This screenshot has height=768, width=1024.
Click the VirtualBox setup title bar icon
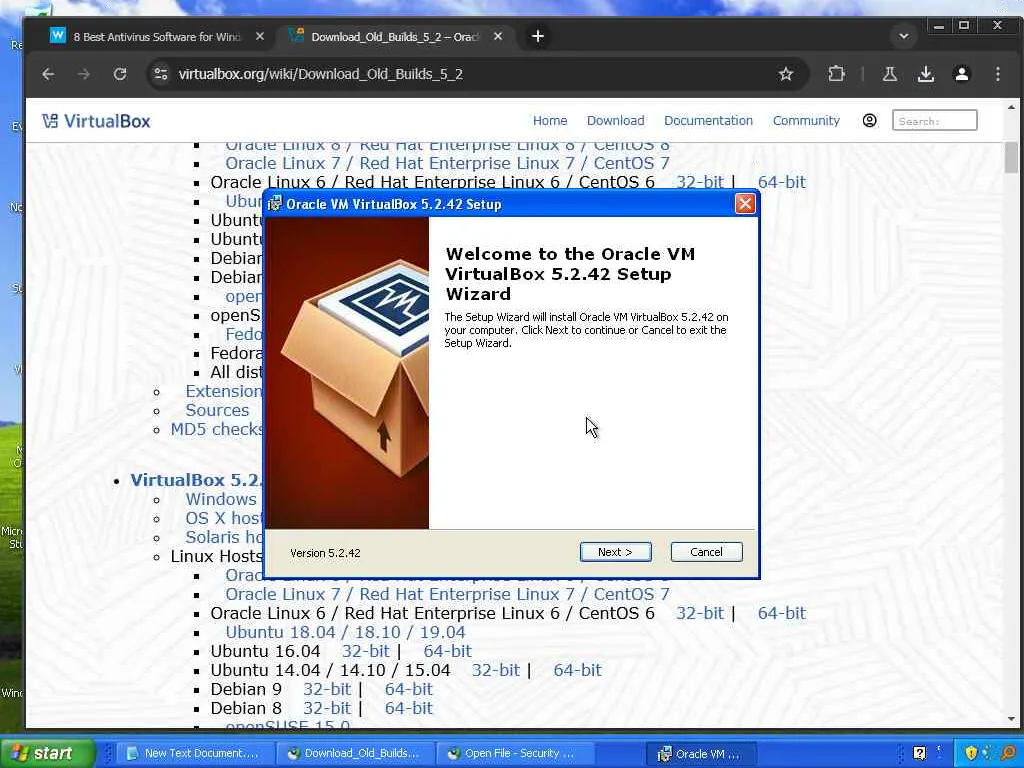275,204
